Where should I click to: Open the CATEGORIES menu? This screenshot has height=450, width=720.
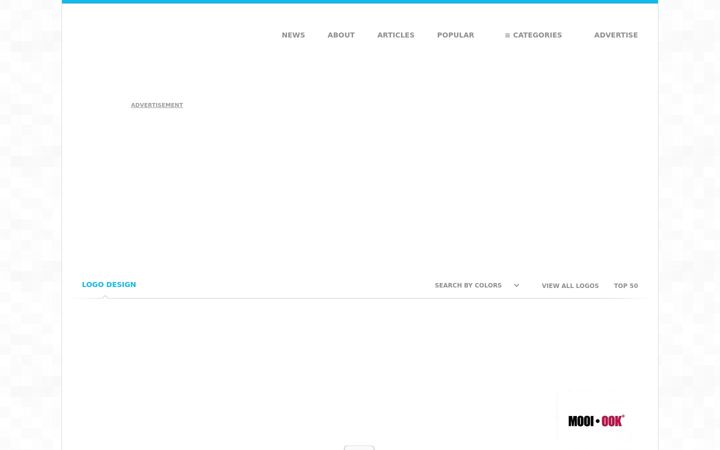point(533,35)
